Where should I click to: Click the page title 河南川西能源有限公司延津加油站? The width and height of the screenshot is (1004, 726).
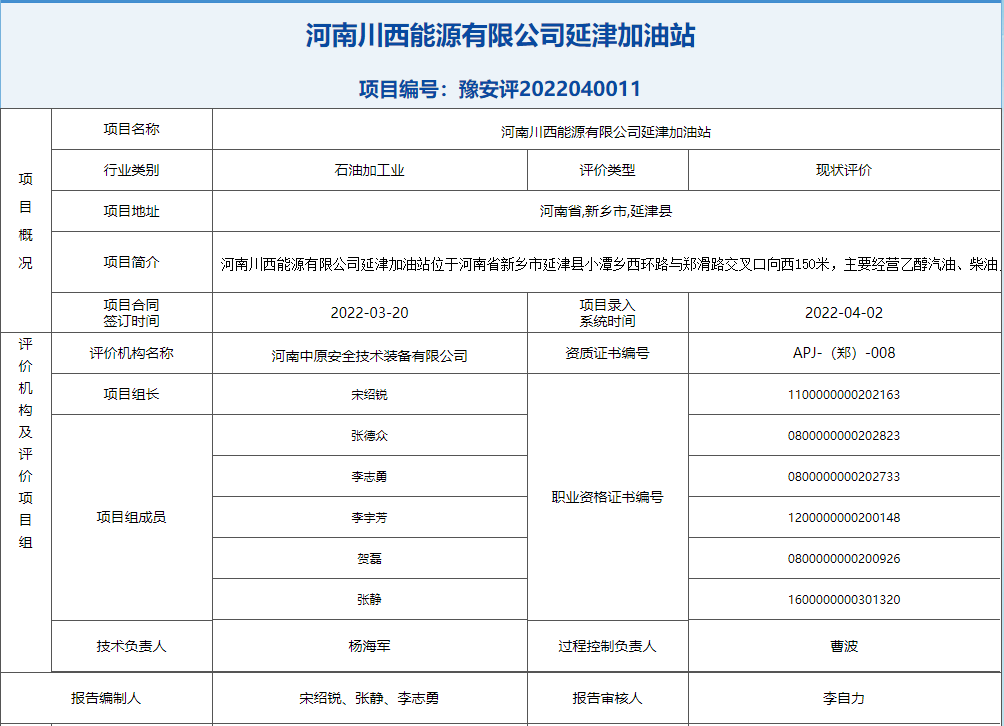tap(500, 35)
